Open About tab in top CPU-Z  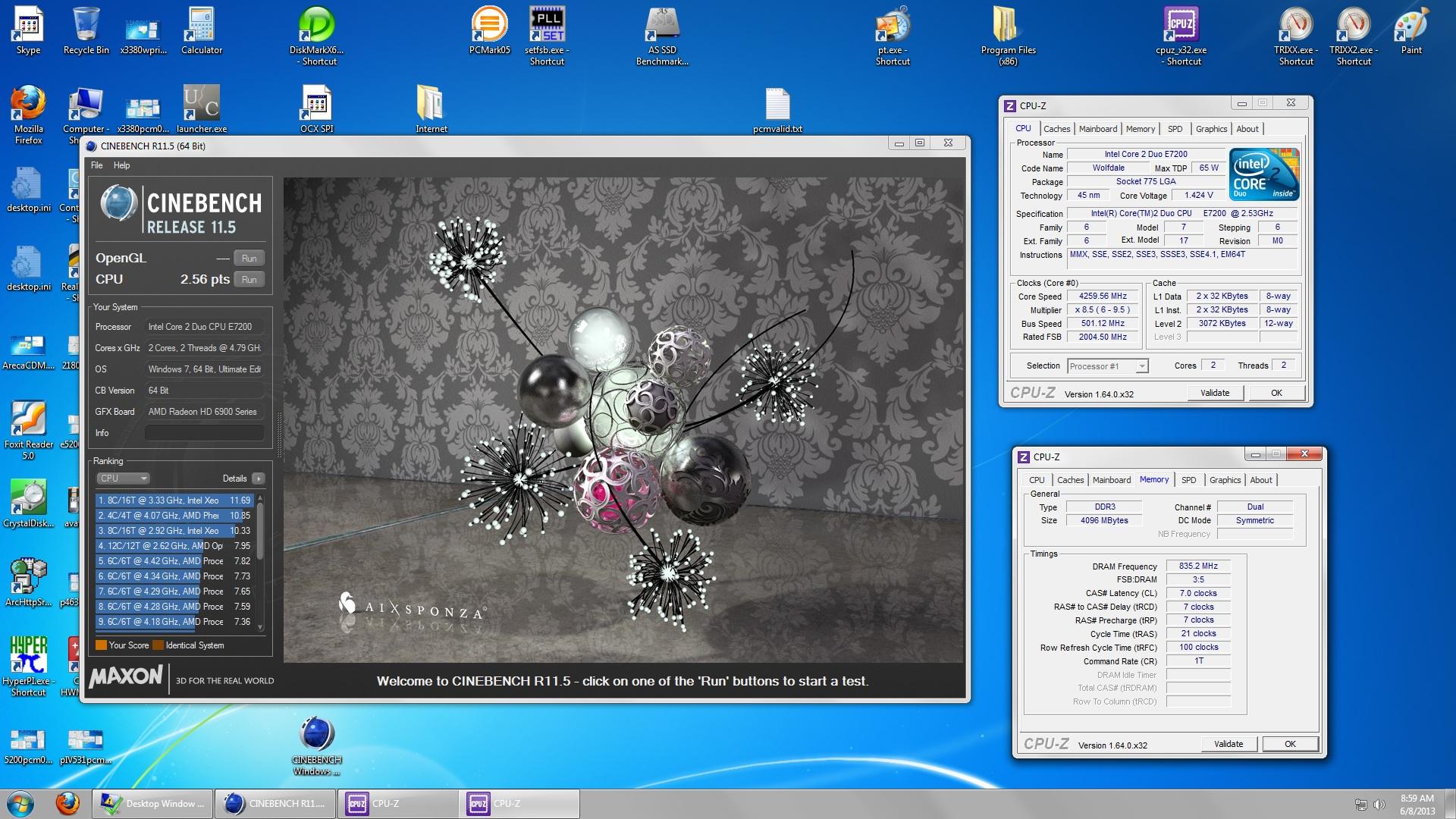(1247, 129)
